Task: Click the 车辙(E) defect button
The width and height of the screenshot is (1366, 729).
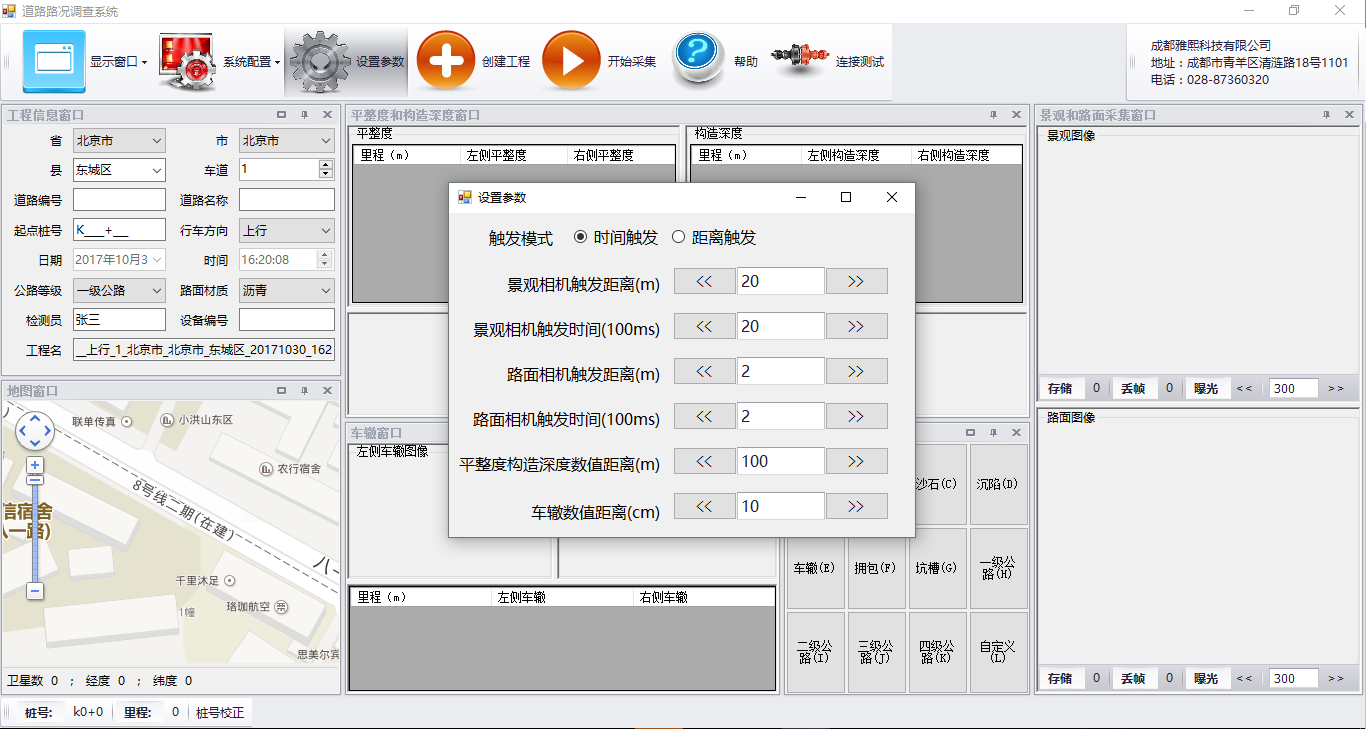Action: [815, 568]
